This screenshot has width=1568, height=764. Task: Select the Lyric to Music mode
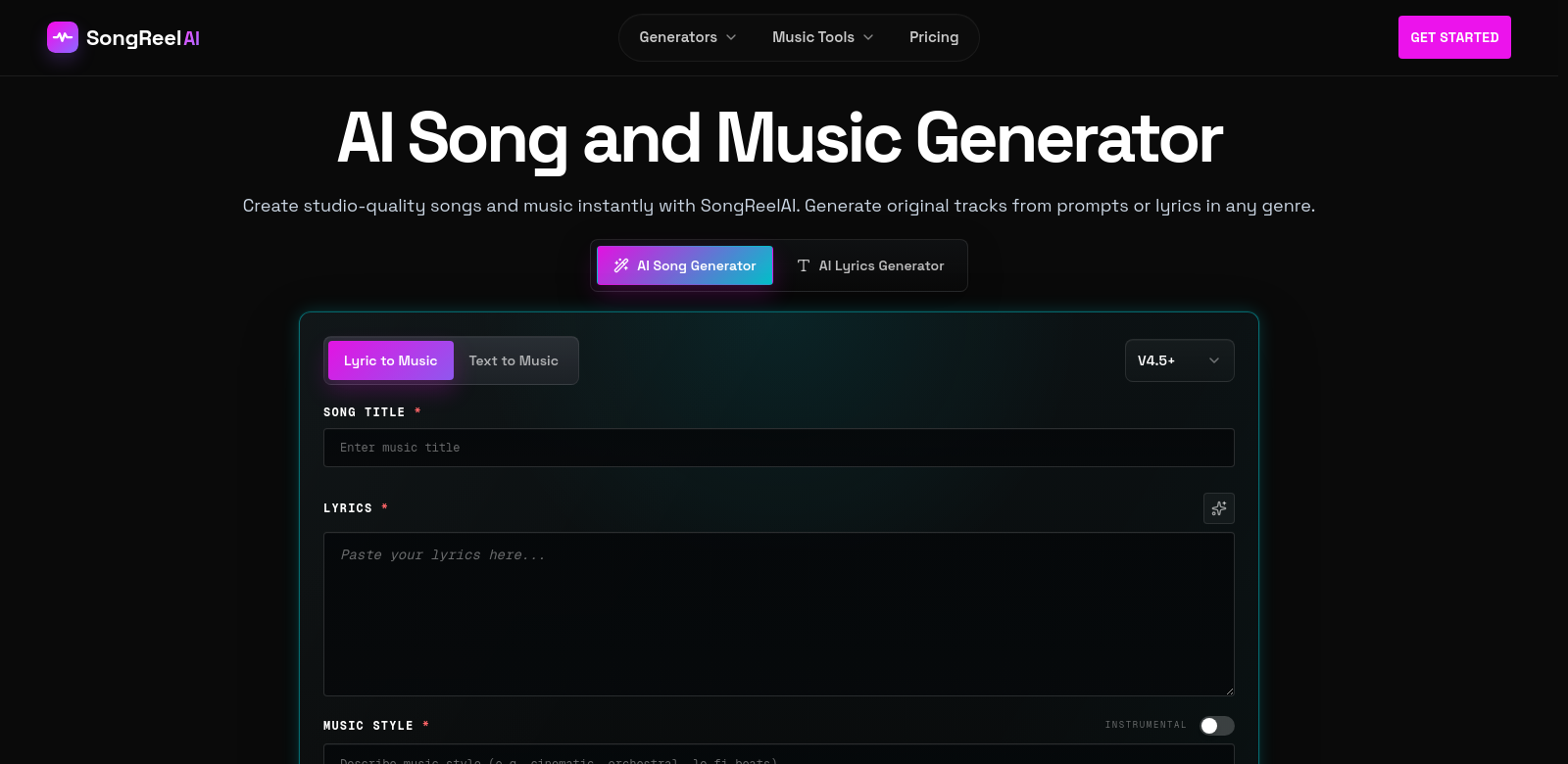point(391,360)
